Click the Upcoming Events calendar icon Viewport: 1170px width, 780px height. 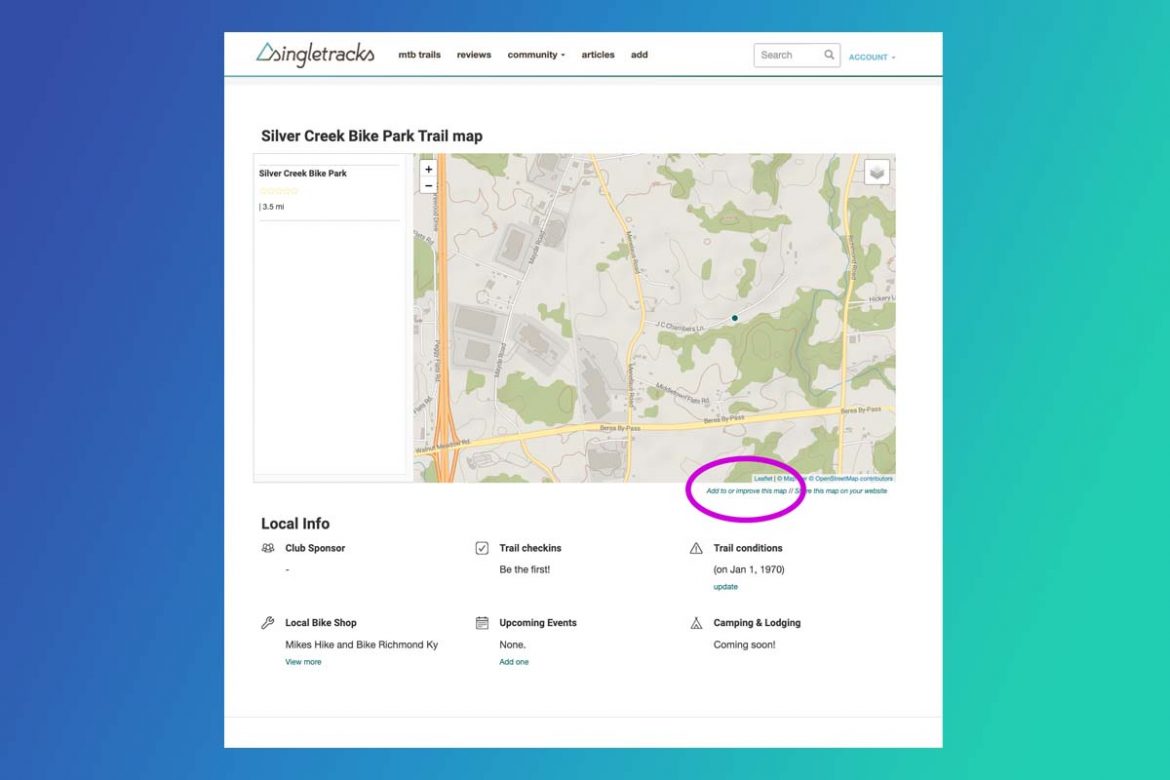click(x=482, y=623)
